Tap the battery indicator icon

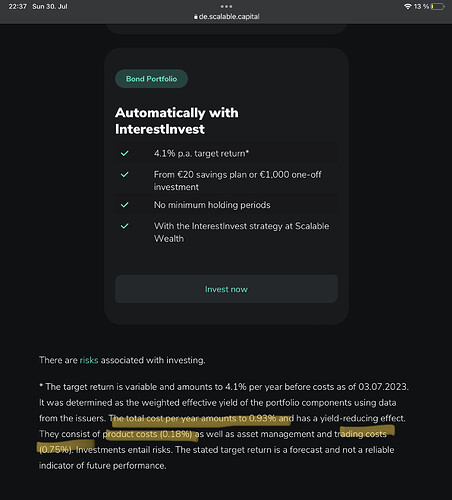[x=437, y=6]
